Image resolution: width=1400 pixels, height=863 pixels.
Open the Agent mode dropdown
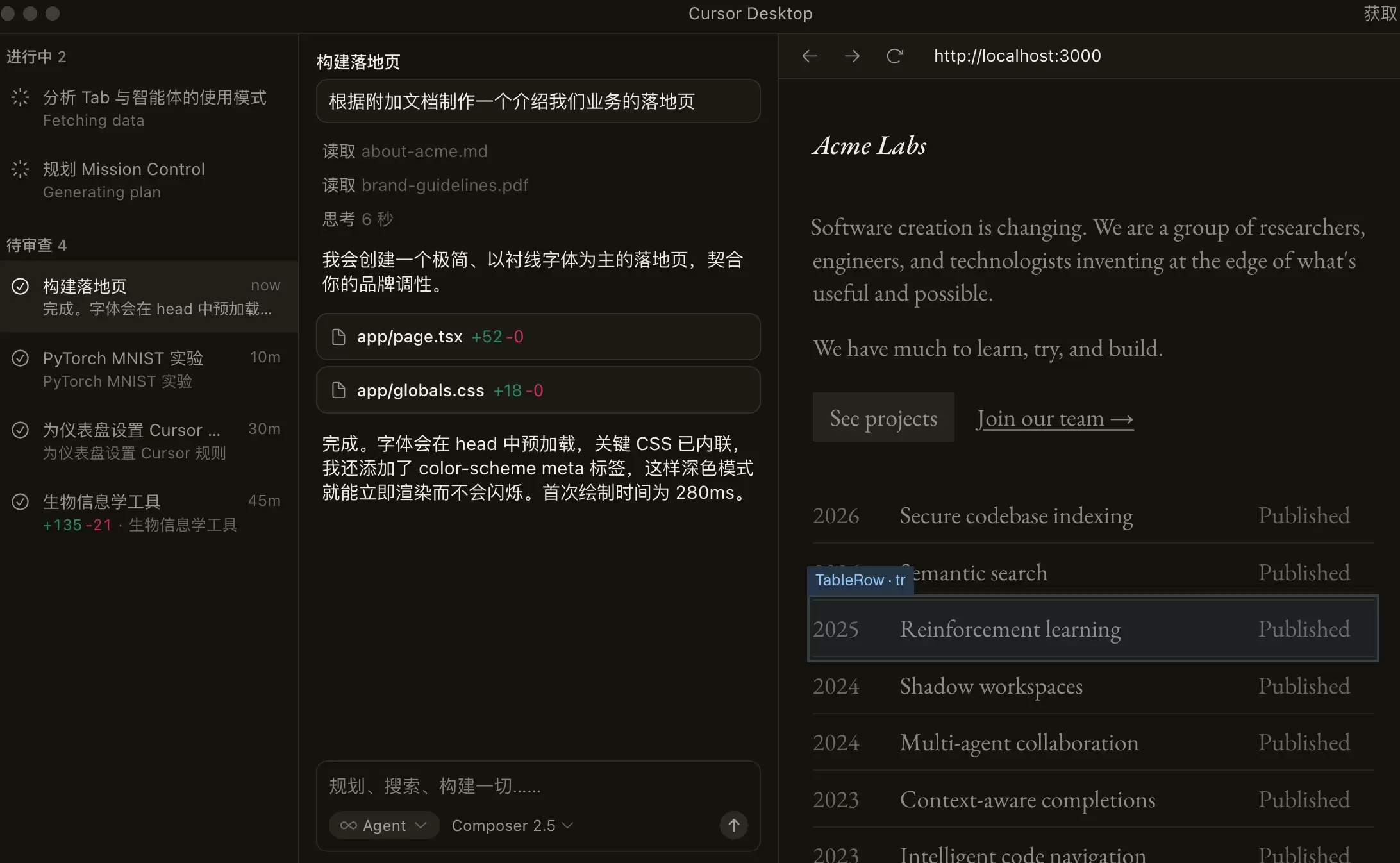tap(384, 825)
